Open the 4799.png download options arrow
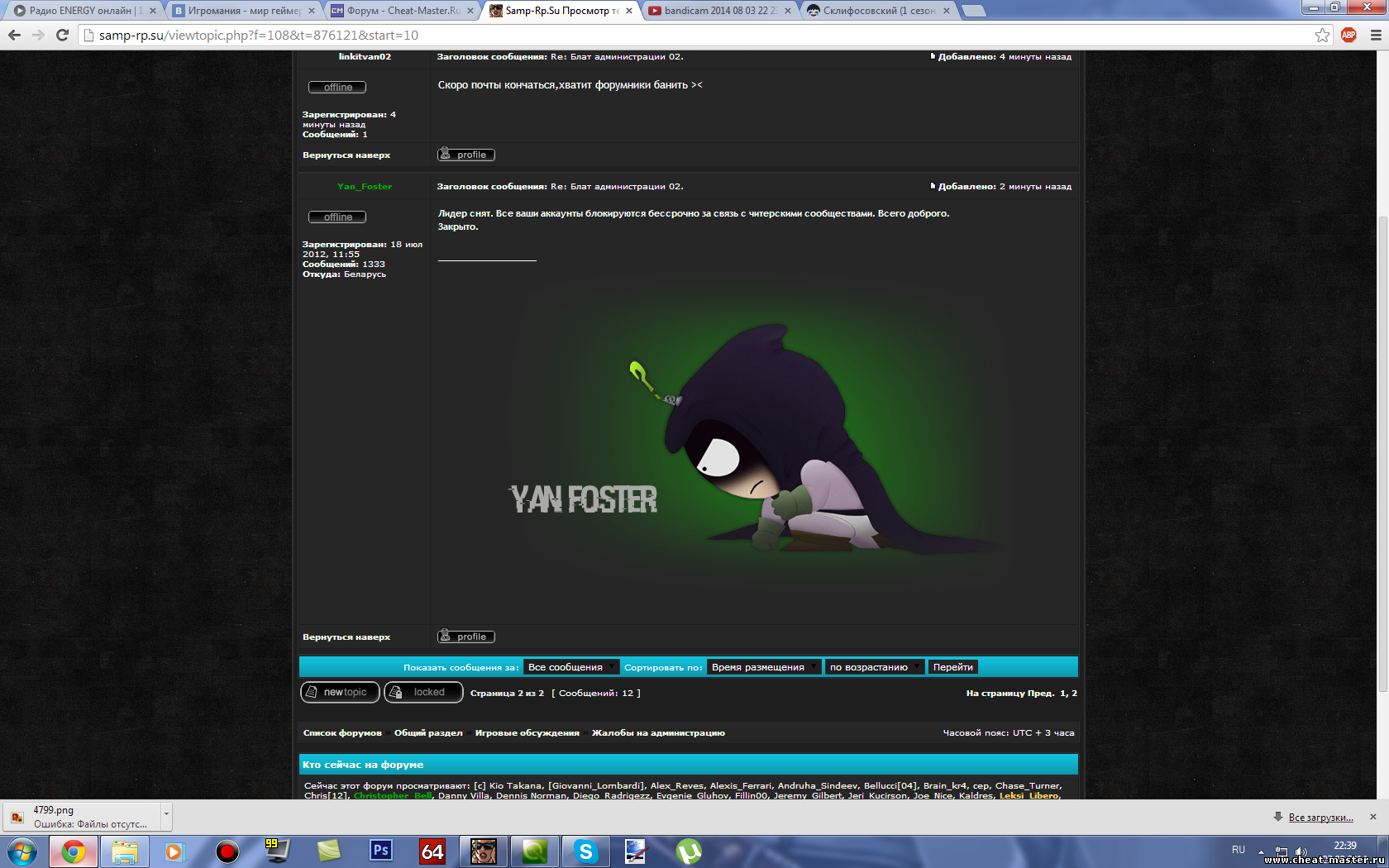 pos(166,814)
